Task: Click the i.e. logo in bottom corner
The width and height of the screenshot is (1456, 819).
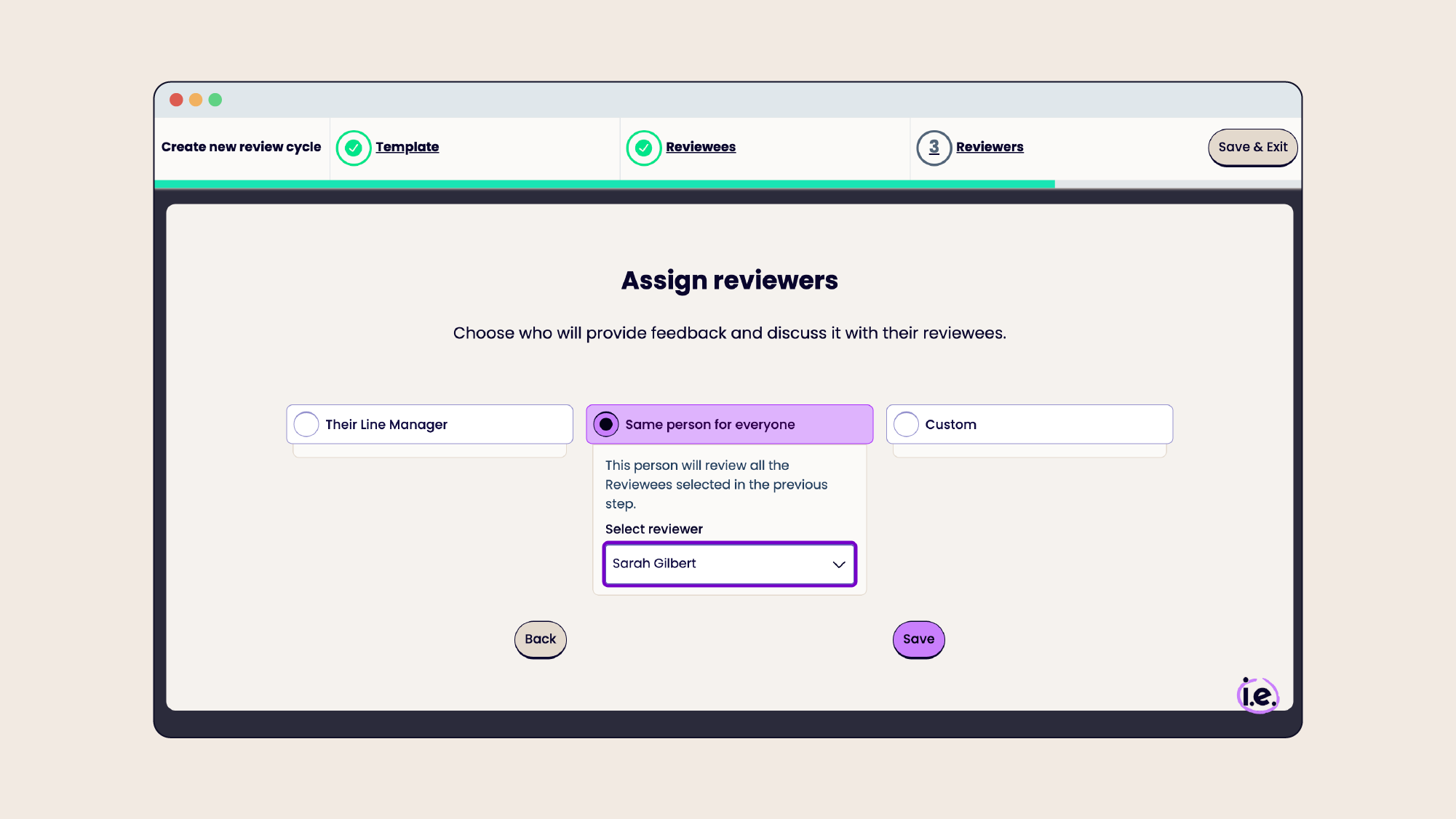Action: click(1259, 695)
